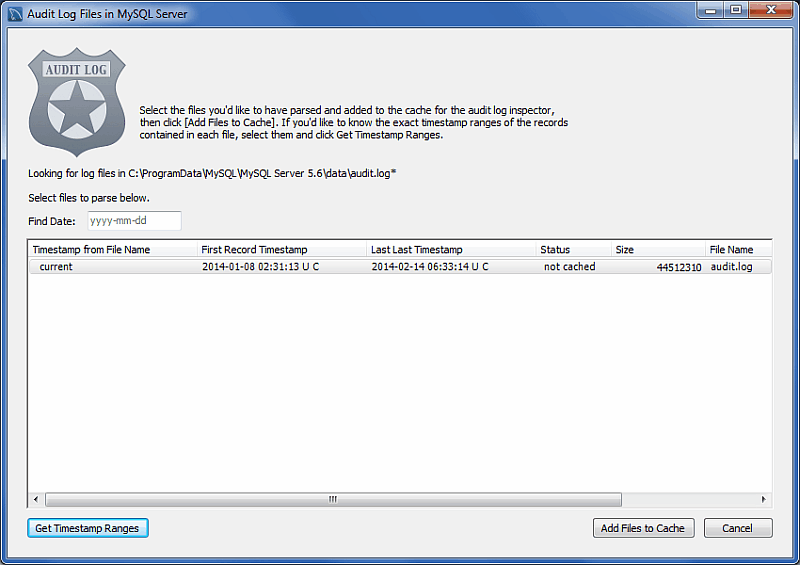Screen dimensions: 800x565
Task: Click the Audit Log badge icon
Action: point(77,102)
